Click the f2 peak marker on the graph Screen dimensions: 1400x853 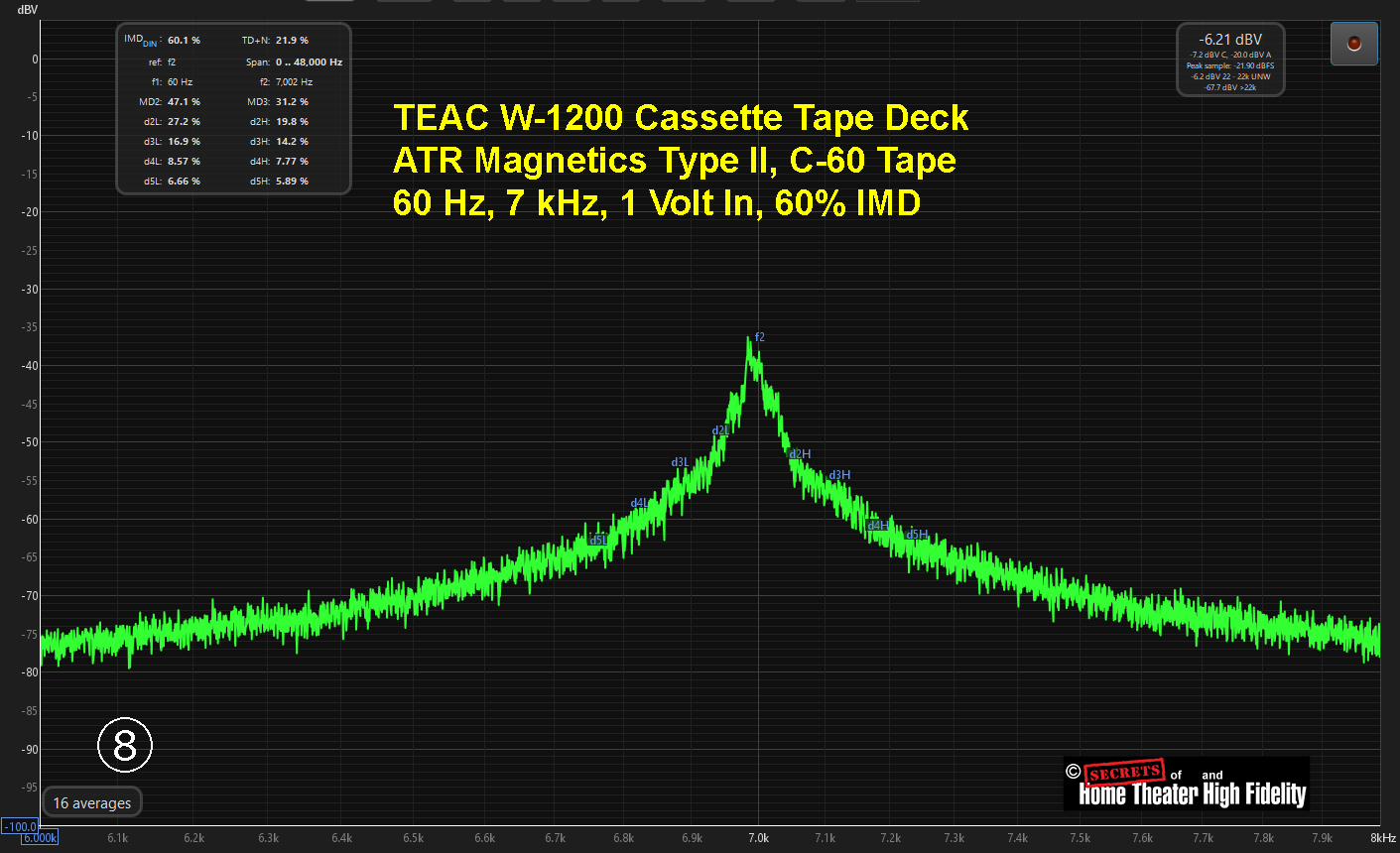[760, 337]
